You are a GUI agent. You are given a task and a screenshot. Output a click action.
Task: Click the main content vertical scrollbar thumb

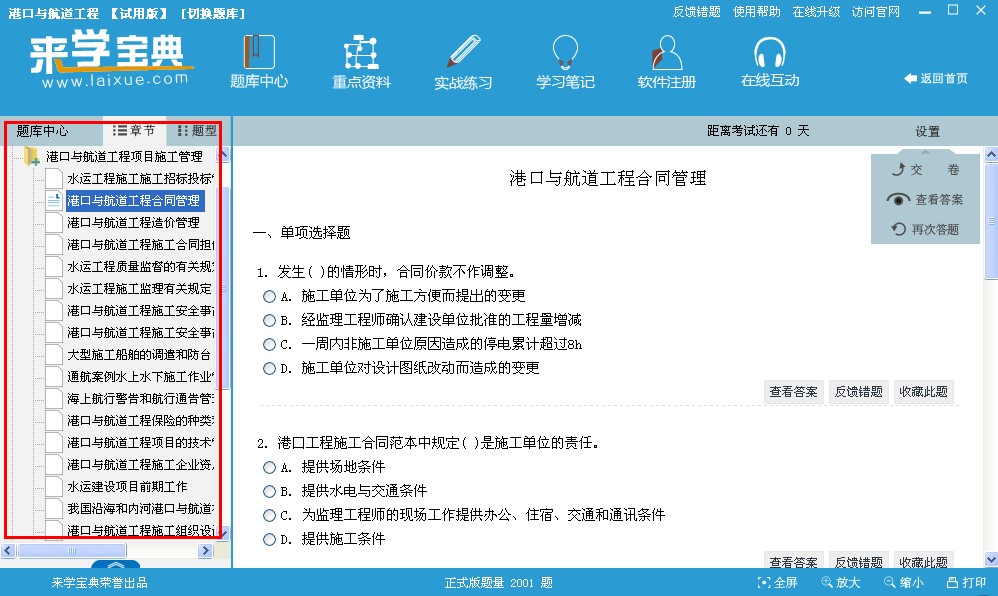[991, 220]
